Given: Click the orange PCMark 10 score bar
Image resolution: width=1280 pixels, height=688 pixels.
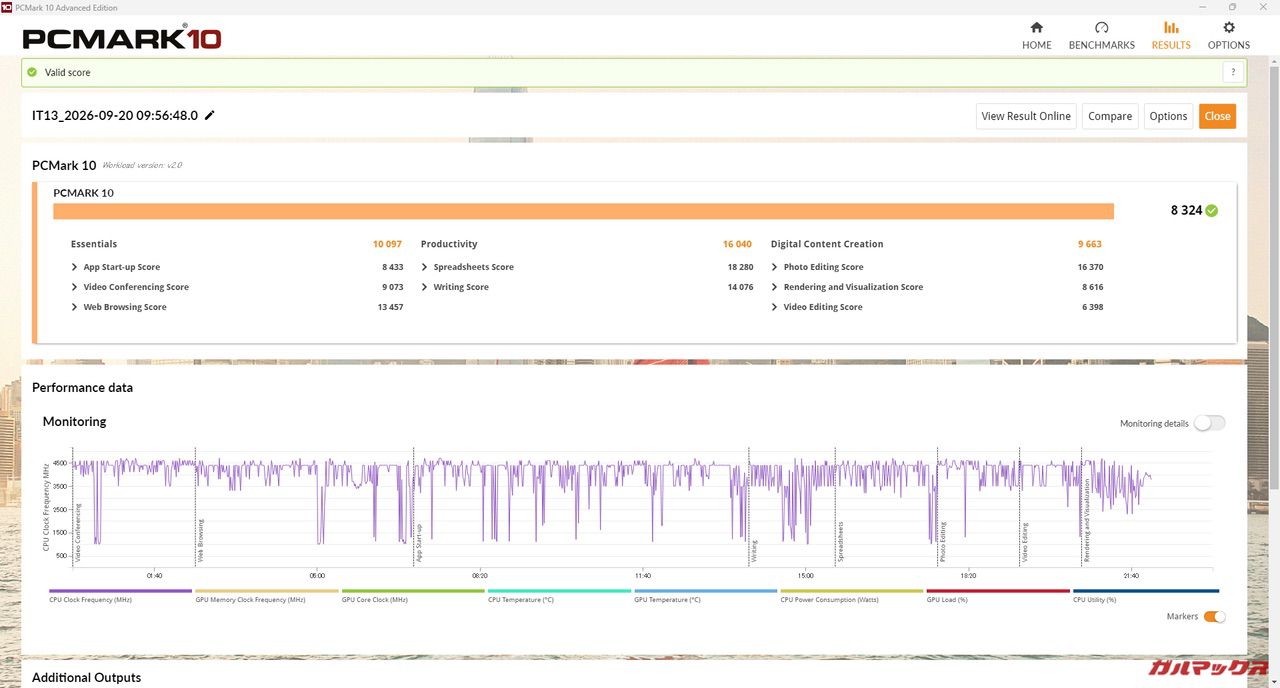Looking at the screenshot, I should (x=583, y=211).
